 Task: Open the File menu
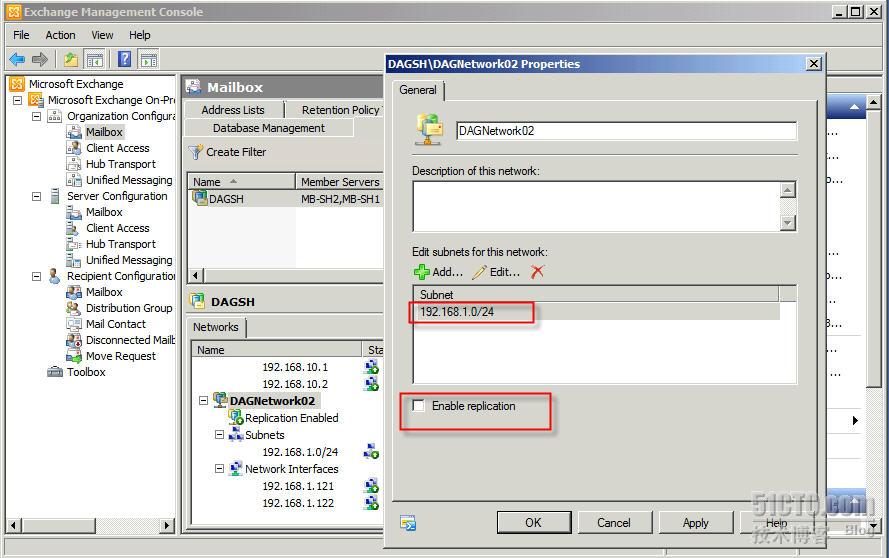(21, 35)
